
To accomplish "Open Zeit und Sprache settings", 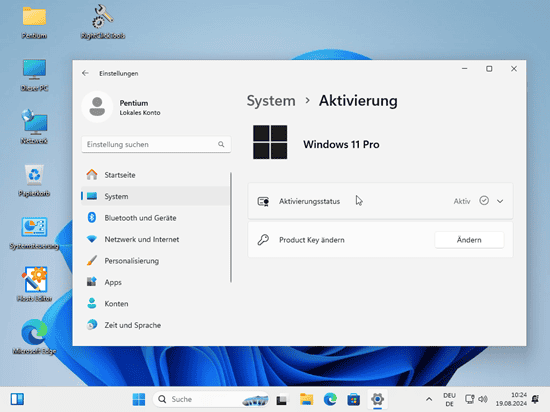I will (x=155, y=325).
